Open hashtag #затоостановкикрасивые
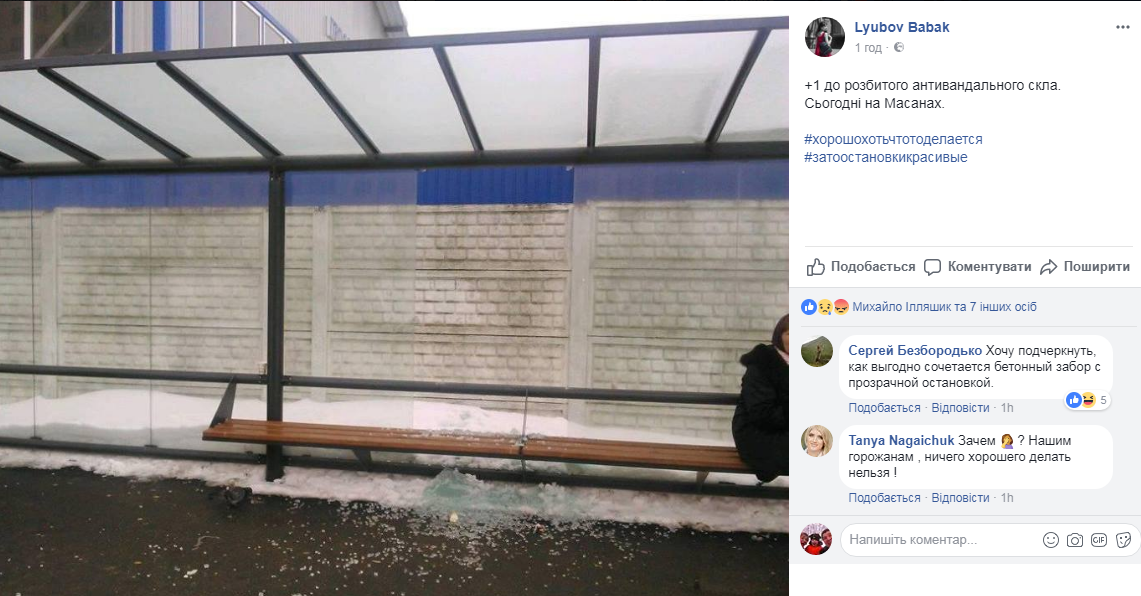1141x596 pixels. click(x=886, y=157)
